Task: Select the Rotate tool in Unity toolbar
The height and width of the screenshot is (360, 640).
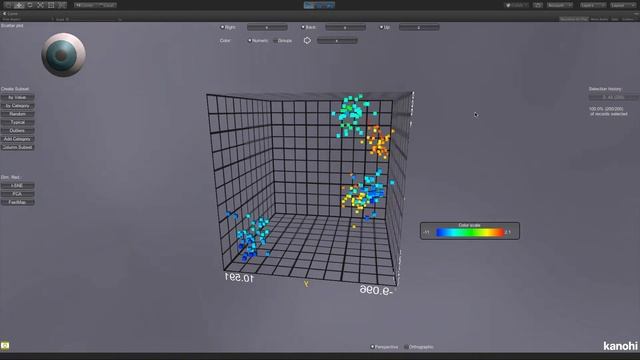Action: pyautogui.click(x=30, y=5)
